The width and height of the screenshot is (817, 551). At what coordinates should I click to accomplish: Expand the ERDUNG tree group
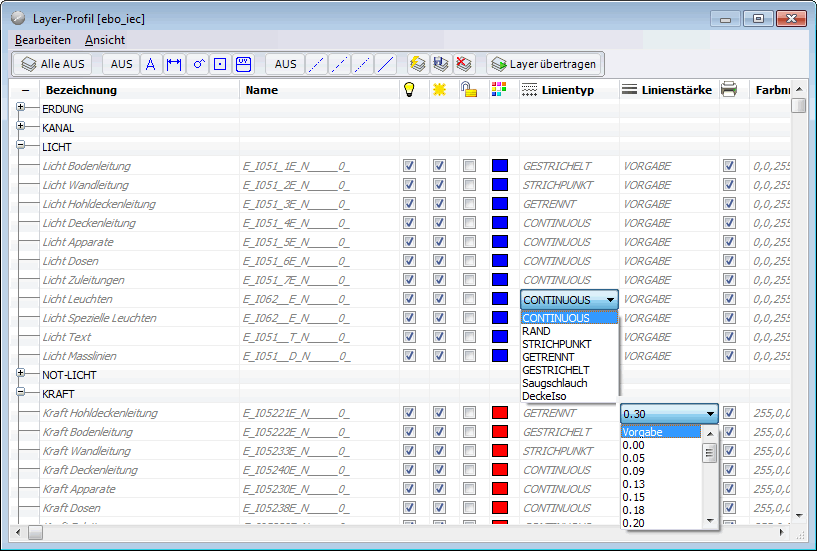coord(21,109)
